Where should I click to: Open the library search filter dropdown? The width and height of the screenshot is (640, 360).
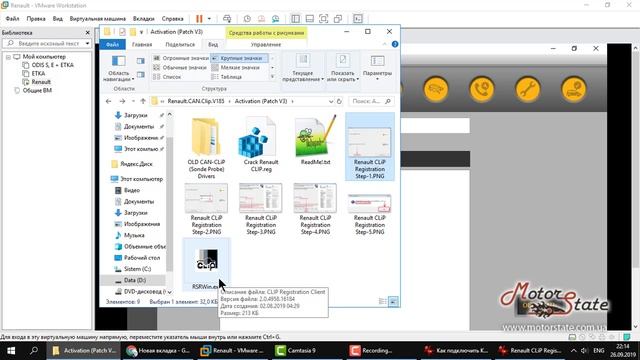click(87, 43)
